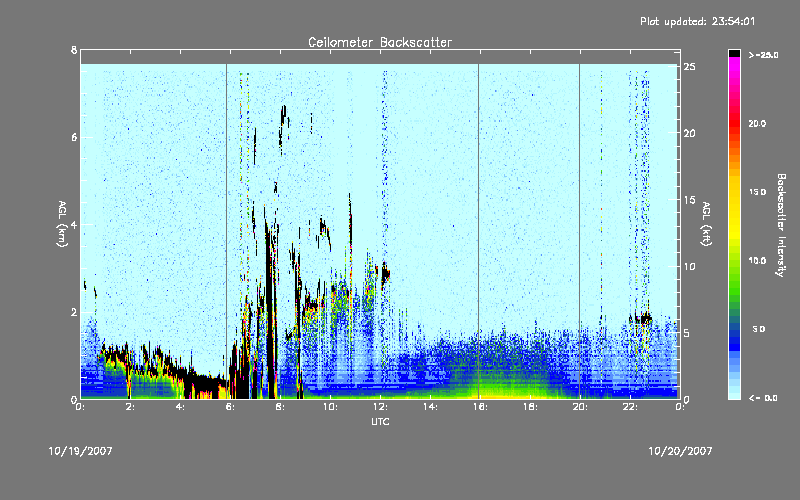The width and height of the screenshot is (800, 500).
Task: Click the colorbar value 20.0
Action: 757,123
